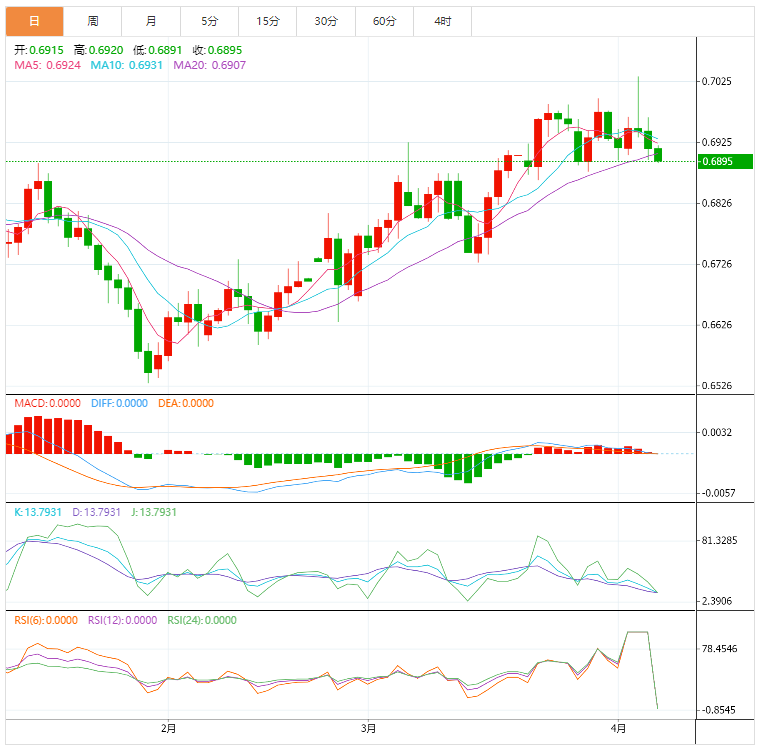
Task: Click the 0.6526 price axis label
Action: (717, 386)
